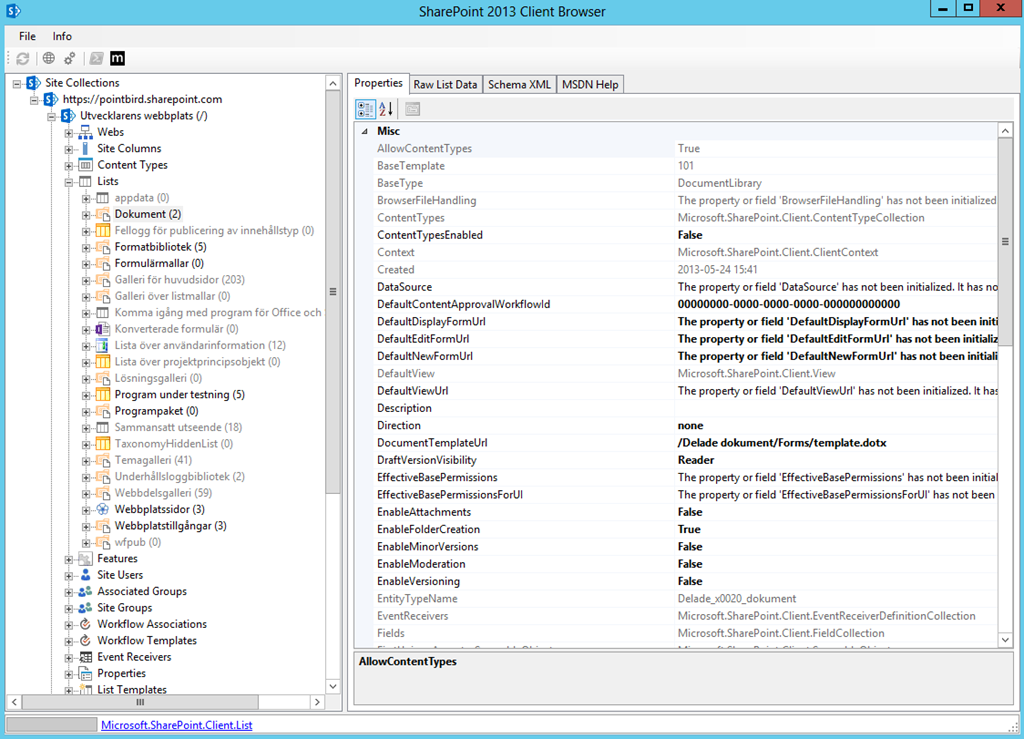Screen dimensions: 1024x739
Task: Collapse the Utvecklarens webbplats node
Action: click(52, 116)
